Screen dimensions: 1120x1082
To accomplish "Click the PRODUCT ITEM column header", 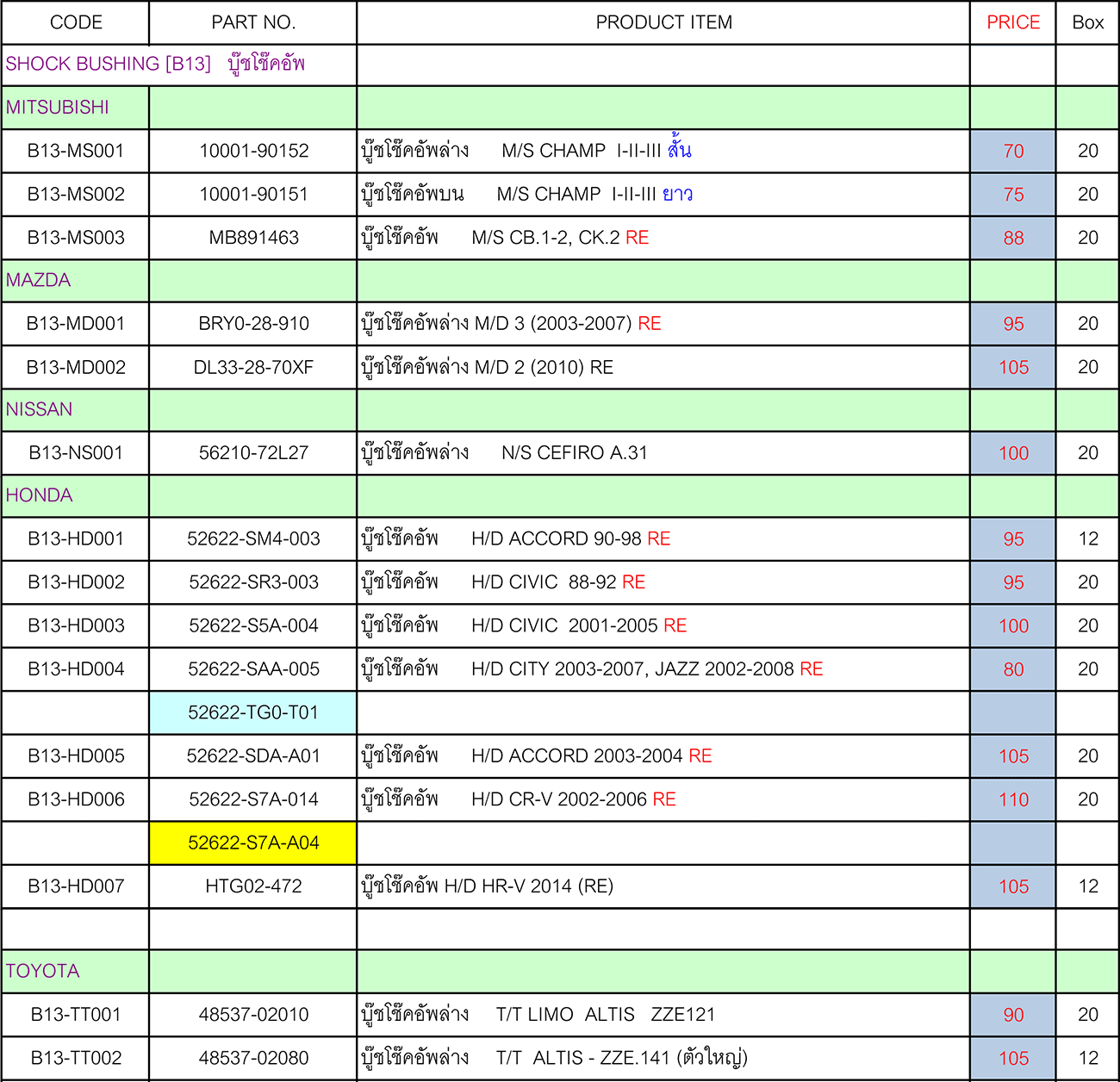I will 663,22.
